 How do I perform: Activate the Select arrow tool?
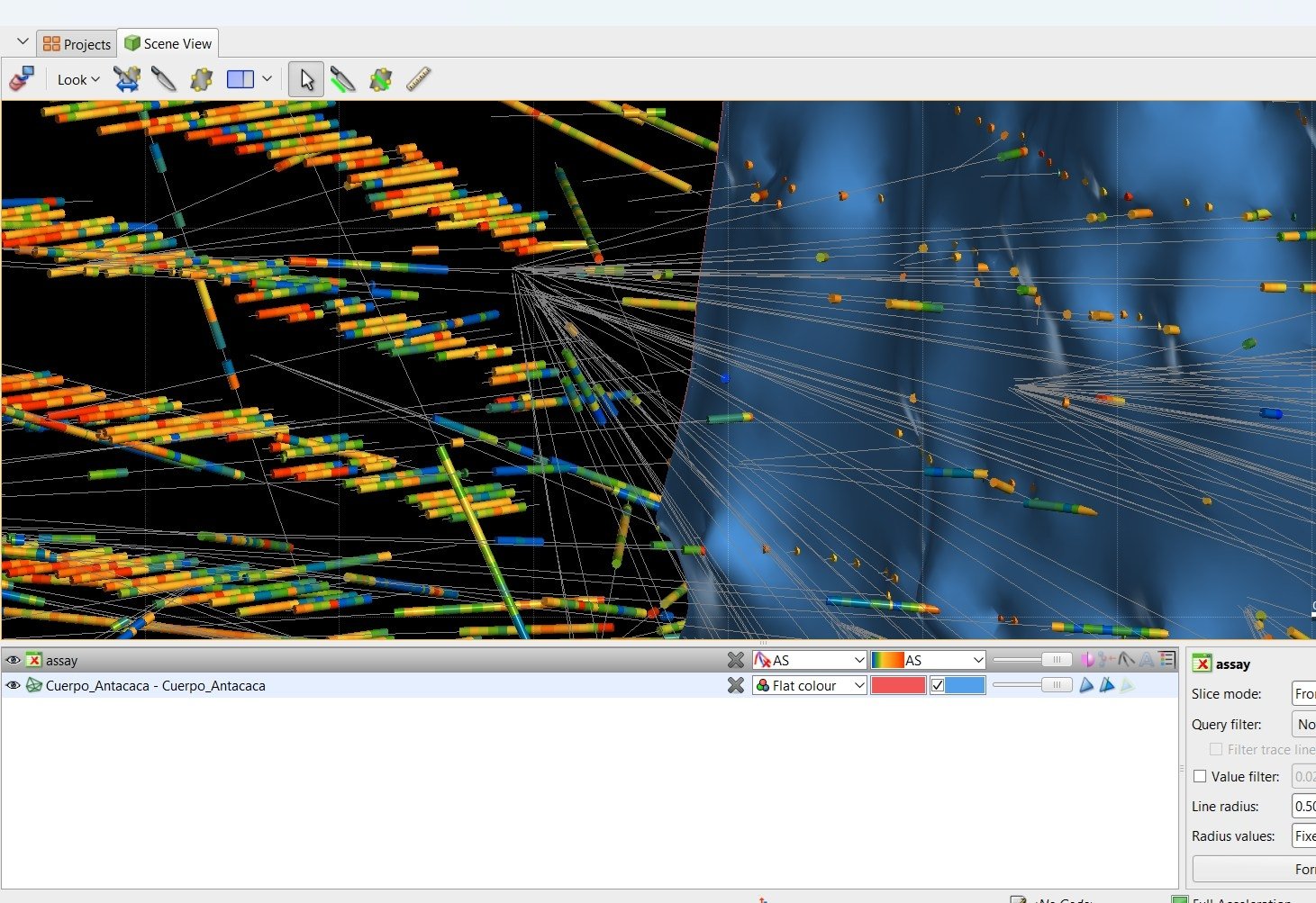pos(306,79)
